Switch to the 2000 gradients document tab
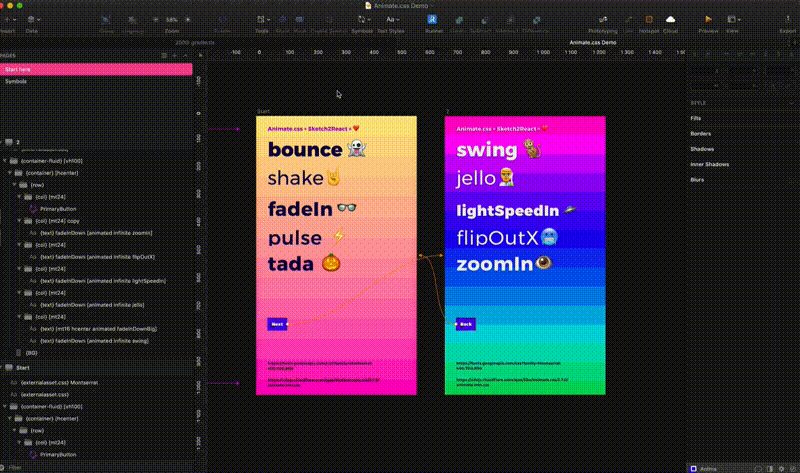 click(x=194, y=43)
